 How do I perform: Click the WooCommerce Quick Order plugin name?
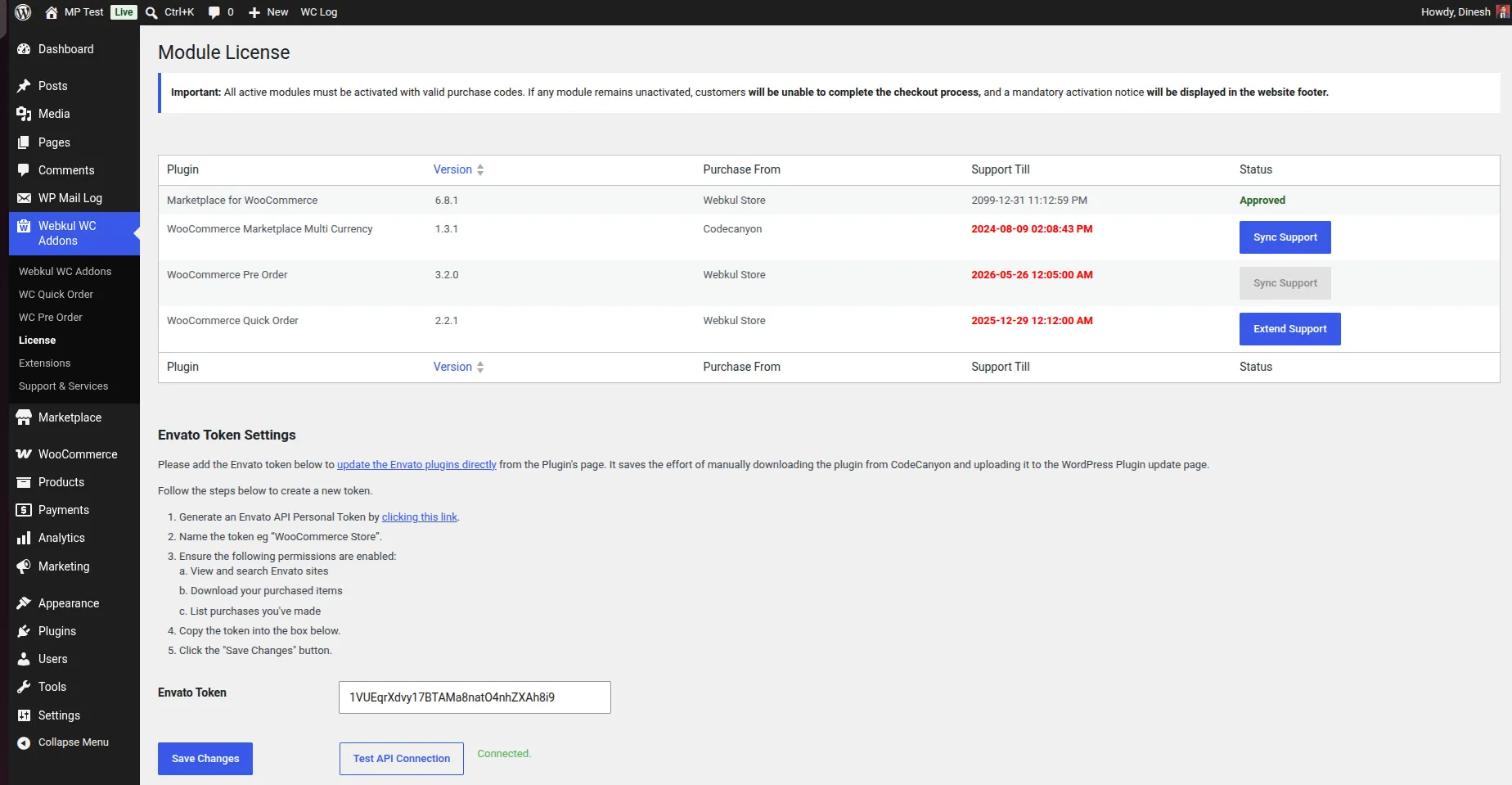click(x=232, y=321)
